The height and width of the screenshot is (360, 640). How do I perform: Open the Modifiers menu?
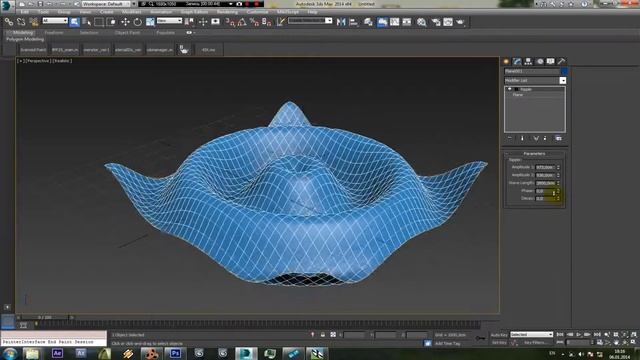click(131, 12)
